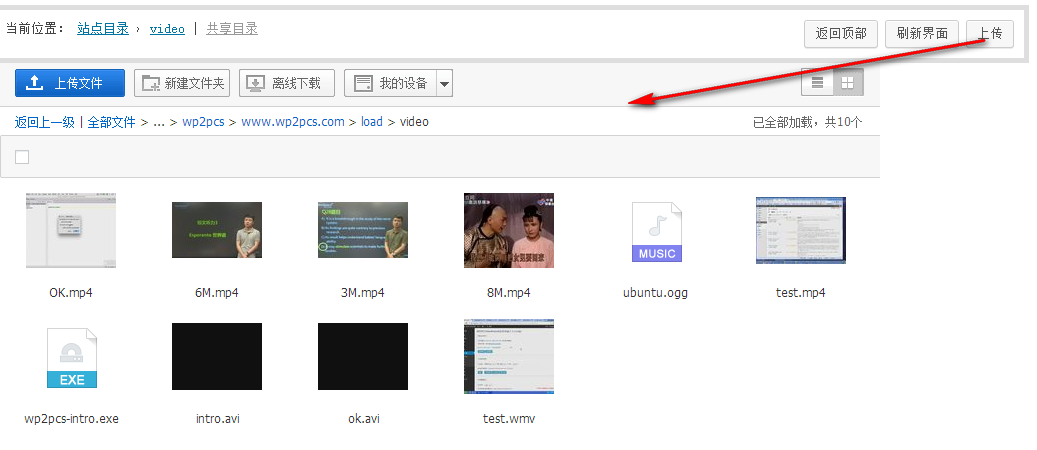Switch to grid thumbnail view
Viewport: 1037px width, 450px height.
click(x=847, y=83)
